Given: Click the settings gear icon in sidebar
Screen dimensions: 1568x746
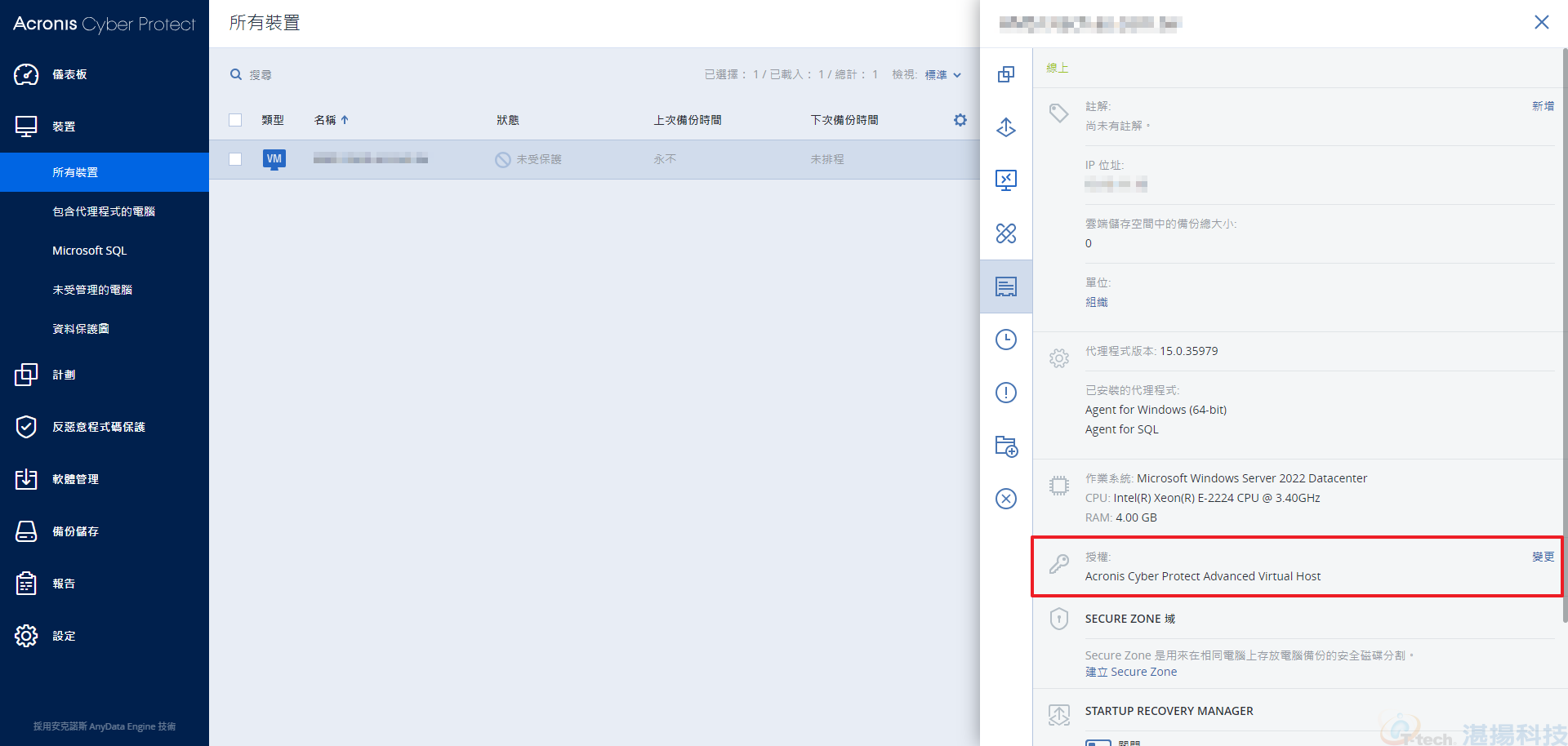Looking at the screenshot, I should pos(26,636).
